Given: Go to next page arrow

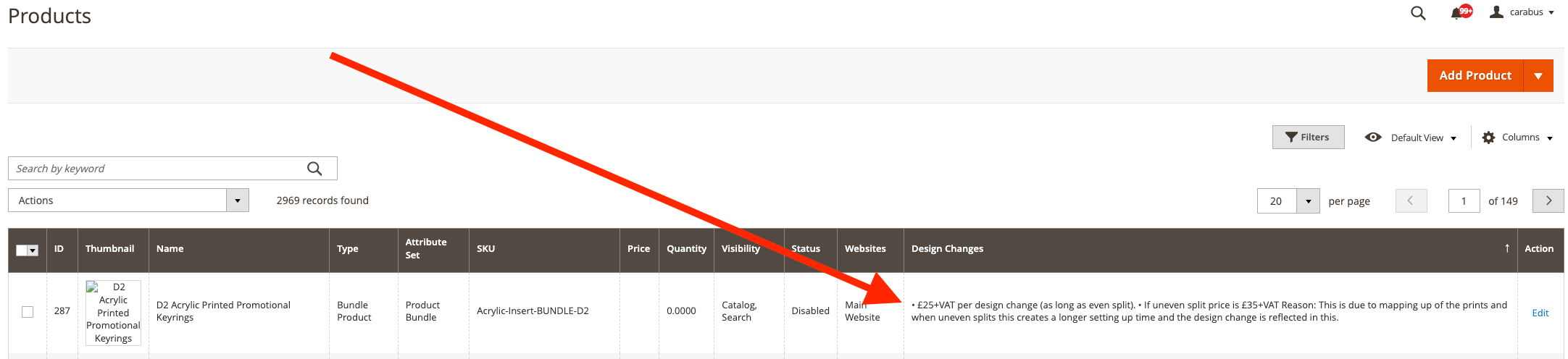Looking at the screenshot, I should point(1548,201).
